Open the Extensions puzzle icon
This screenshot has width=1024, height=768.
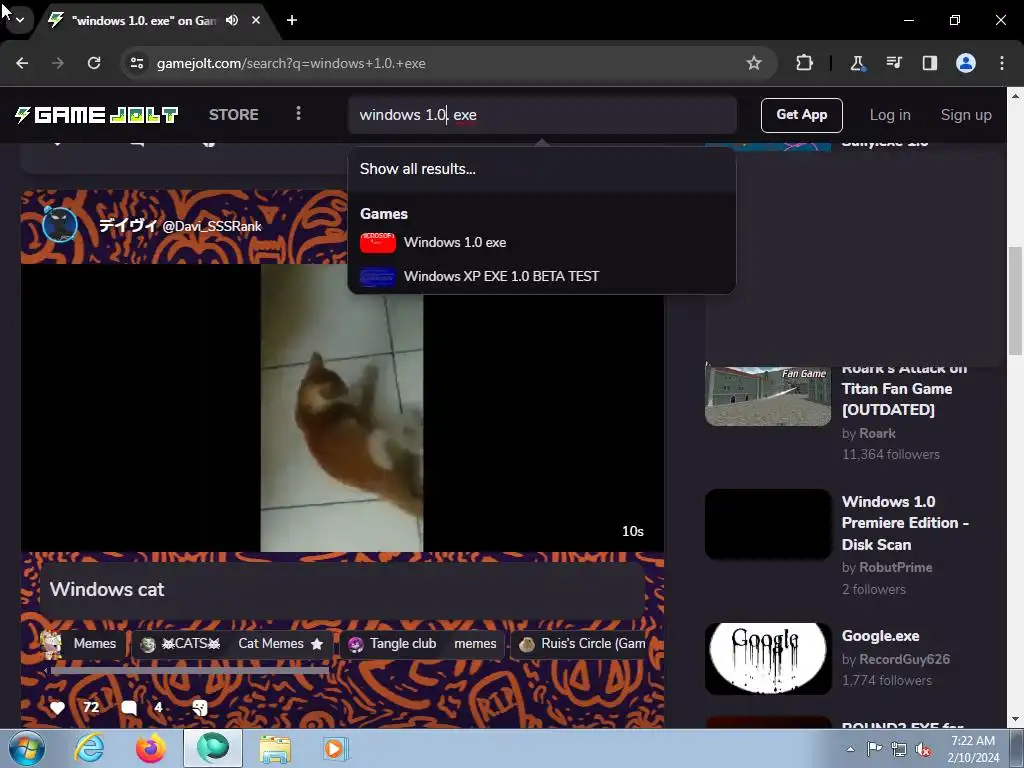(x=805, y=63)
